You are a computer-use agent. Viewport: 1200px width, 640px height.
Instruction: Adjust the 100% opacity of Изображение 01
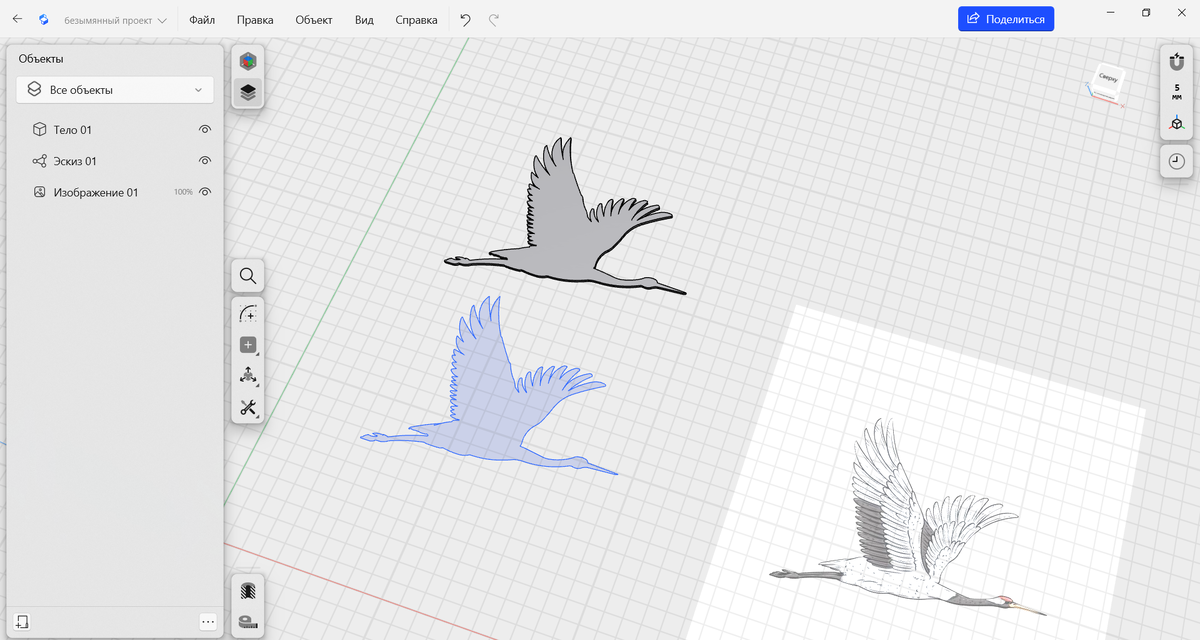(x=183, y=192)
